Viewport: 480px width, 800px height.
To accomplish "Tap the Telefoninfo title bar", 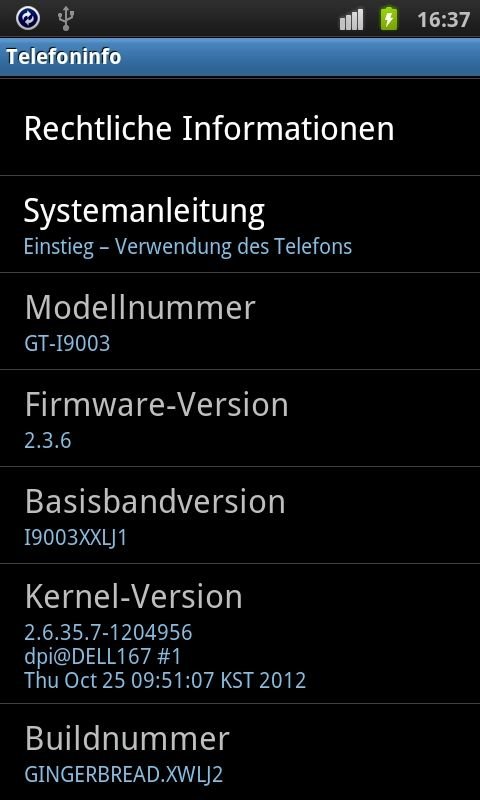I will click(x=240, y=57).
